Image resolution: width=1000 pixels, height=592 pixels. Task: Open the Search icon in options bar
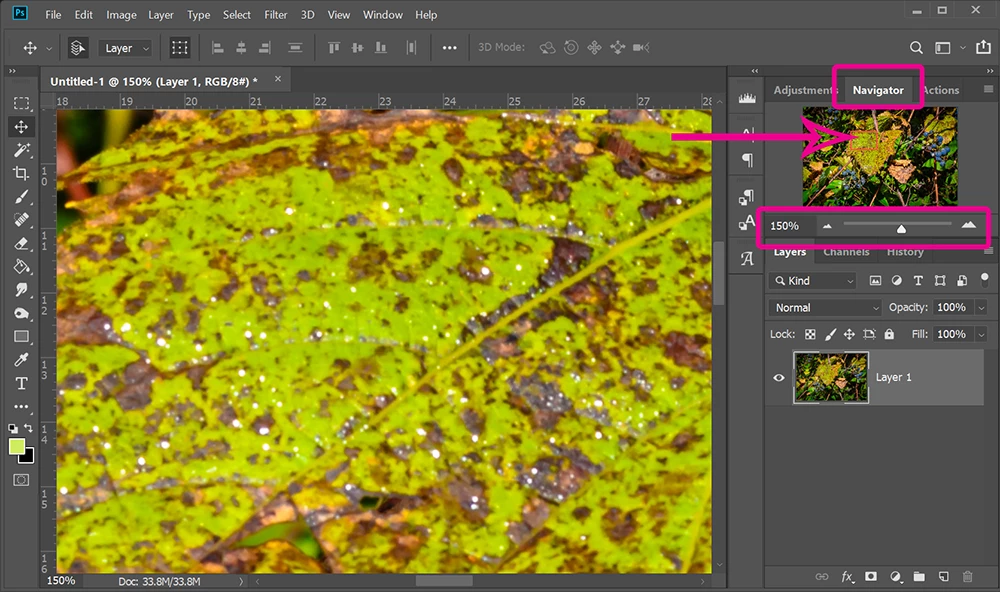click(x=916, y=48)
